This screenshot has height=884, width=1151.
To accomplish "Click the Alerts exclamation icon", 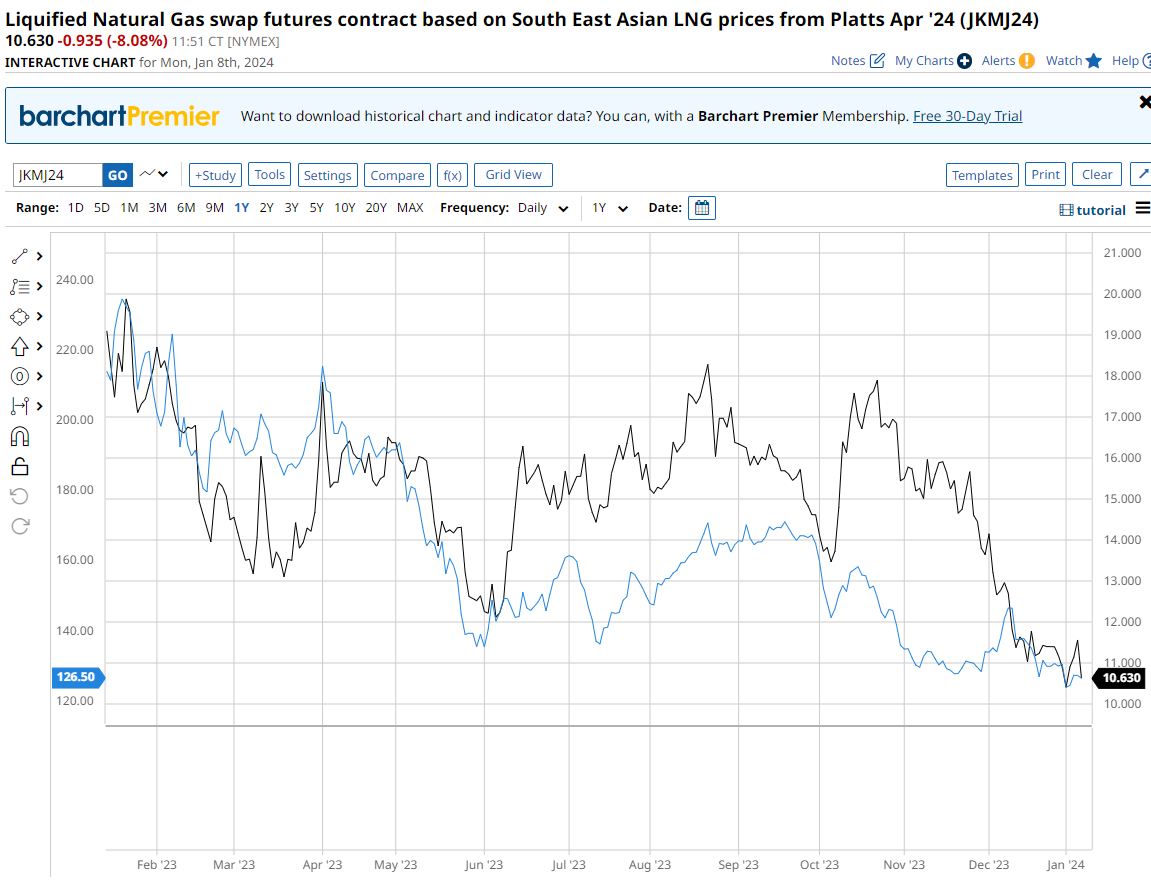I will 1026,61.
